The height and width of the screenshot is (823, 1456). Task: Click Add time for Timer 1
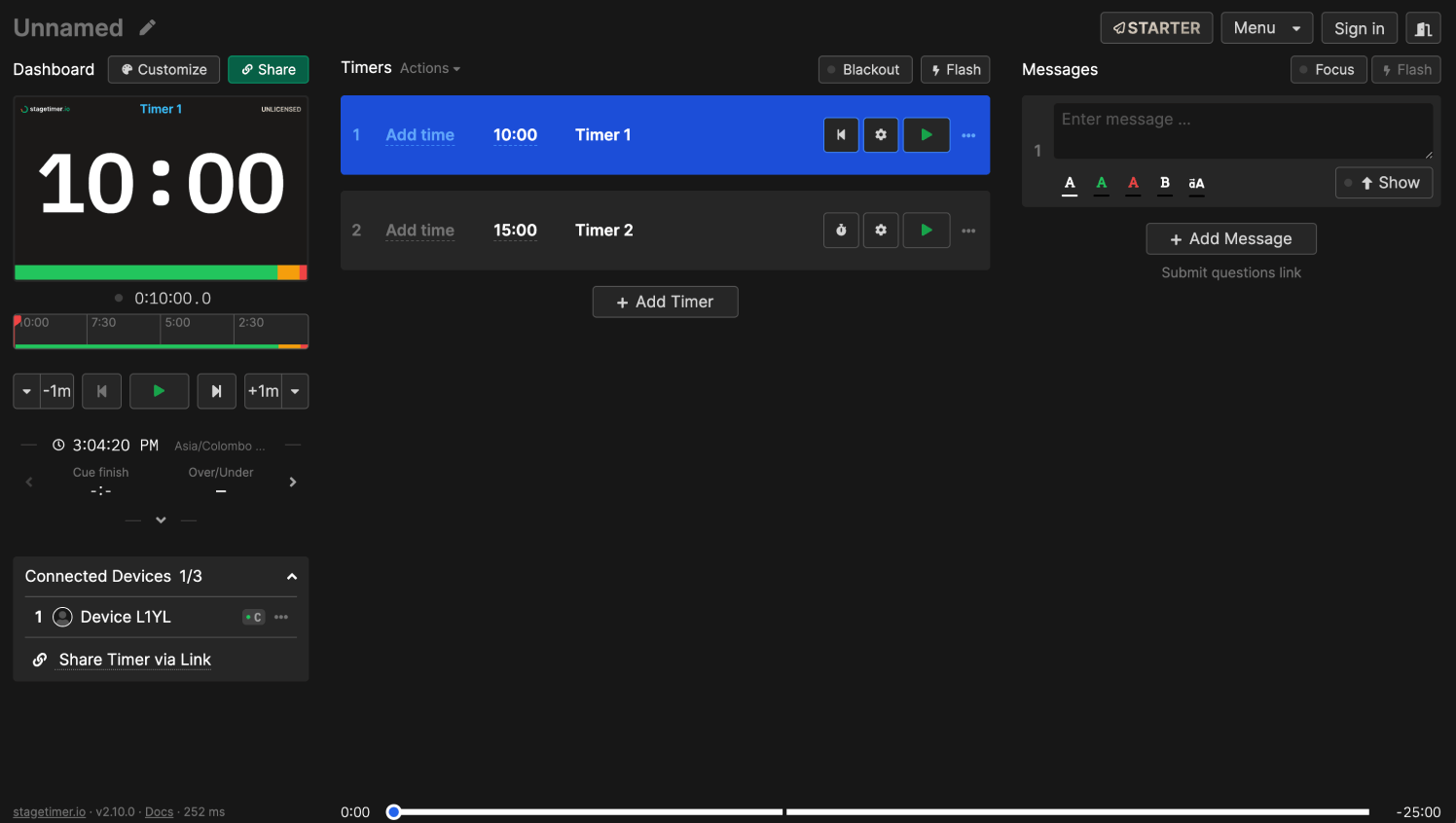(x=420, y=135)
